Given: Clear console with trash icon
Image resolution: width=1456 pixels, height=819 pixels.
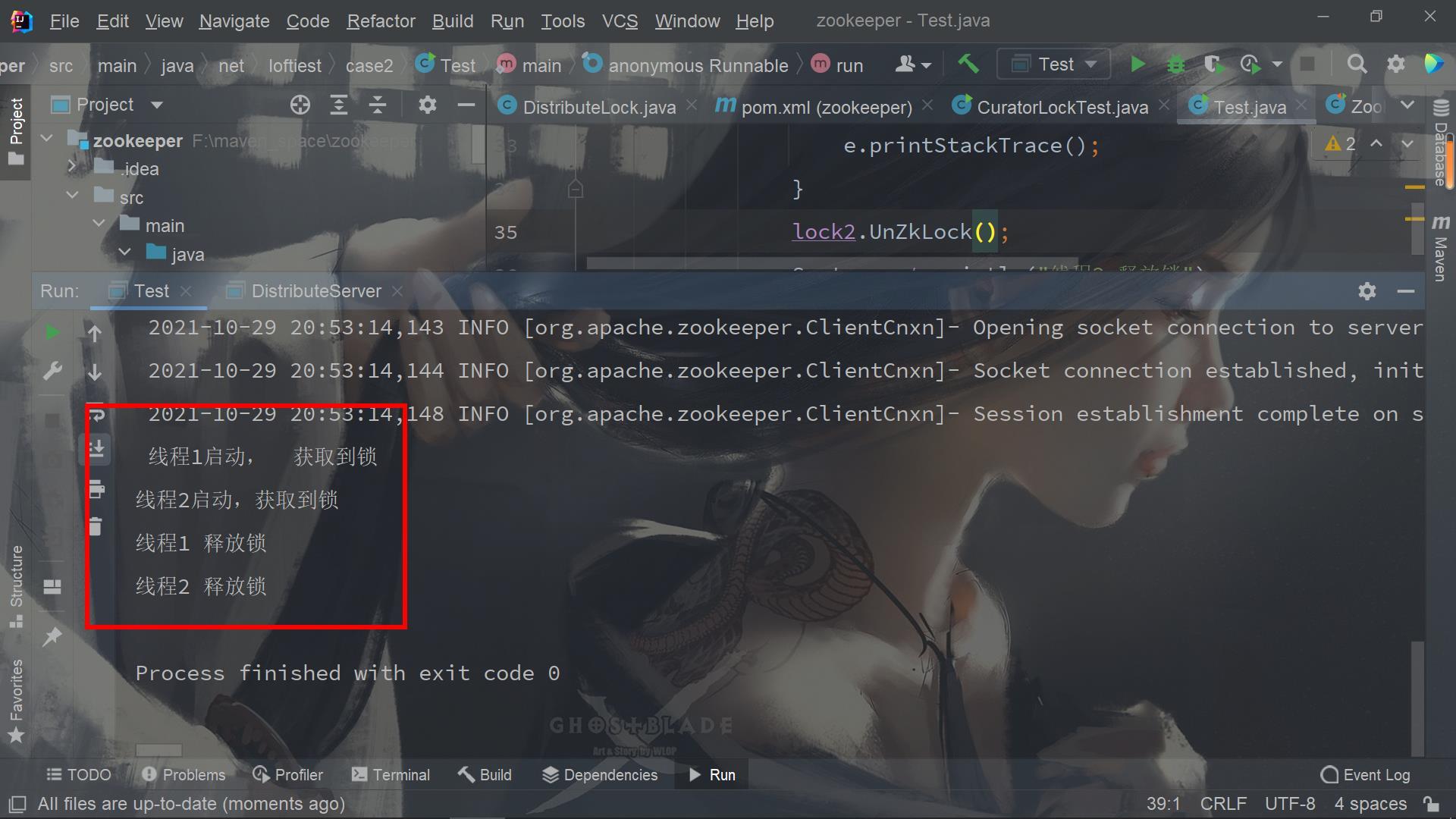Looking at the screenshot, I should 96,526.
